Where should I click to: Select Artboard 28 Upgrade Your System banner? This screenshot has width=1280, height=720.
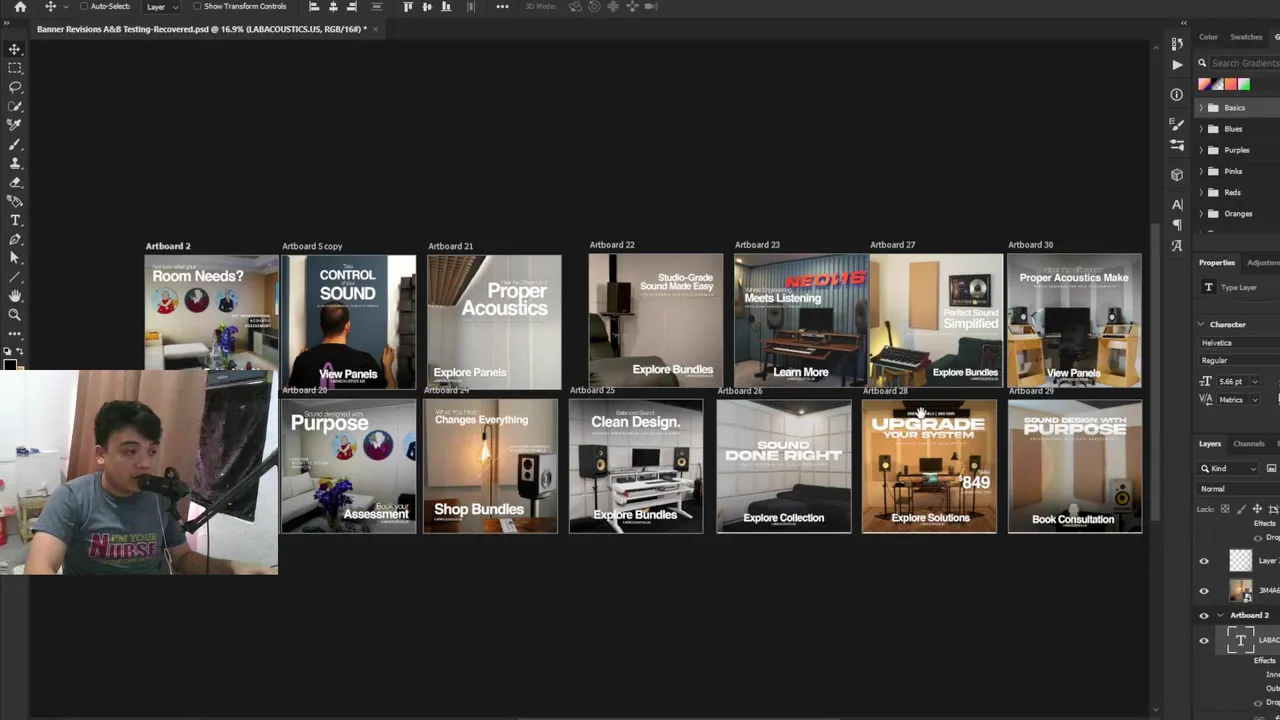pos(929,467)
